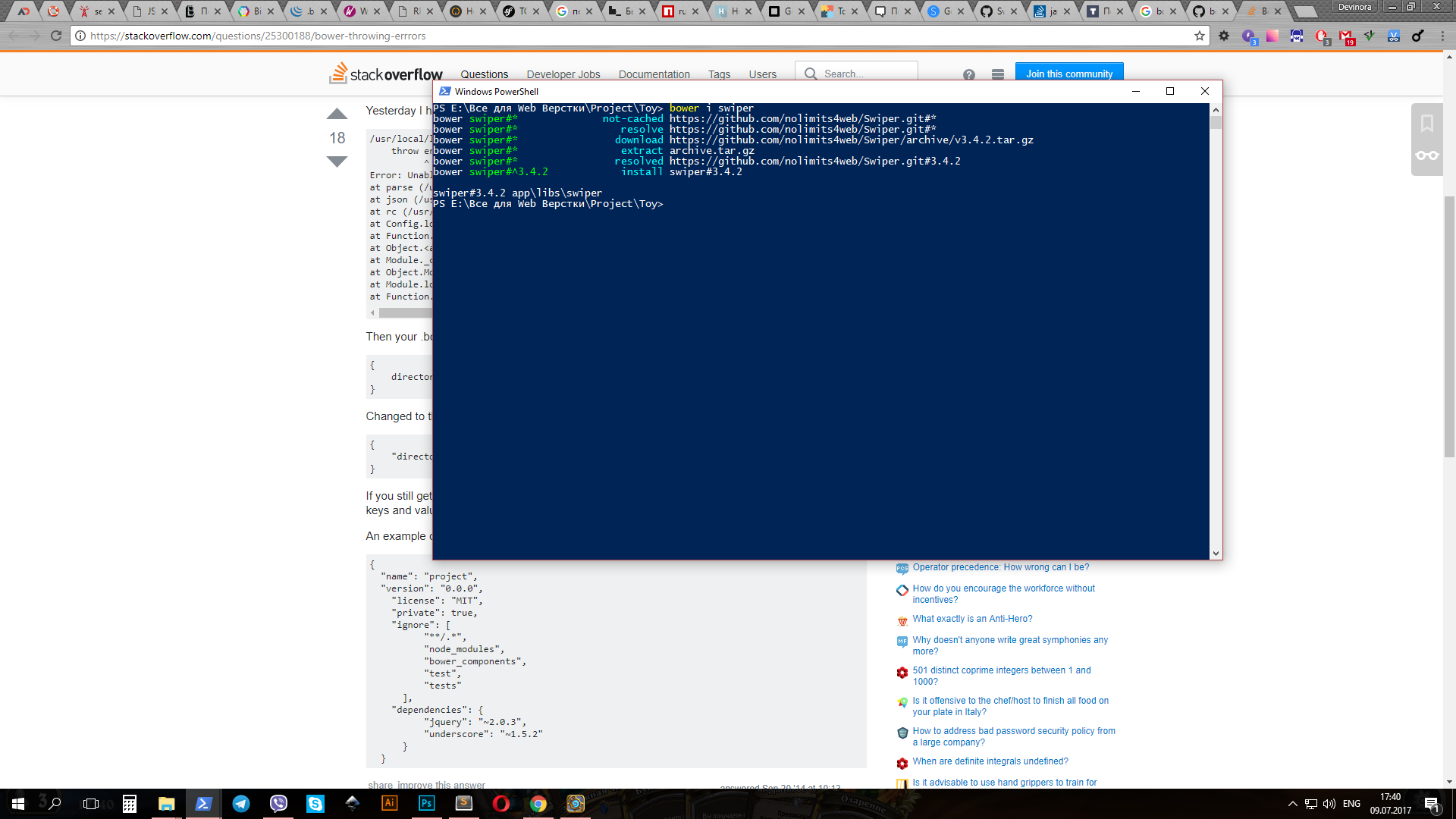The height and width of the screenshot is (819, 1456).
Task: Open the Users nav item
Action: (762, 74)
